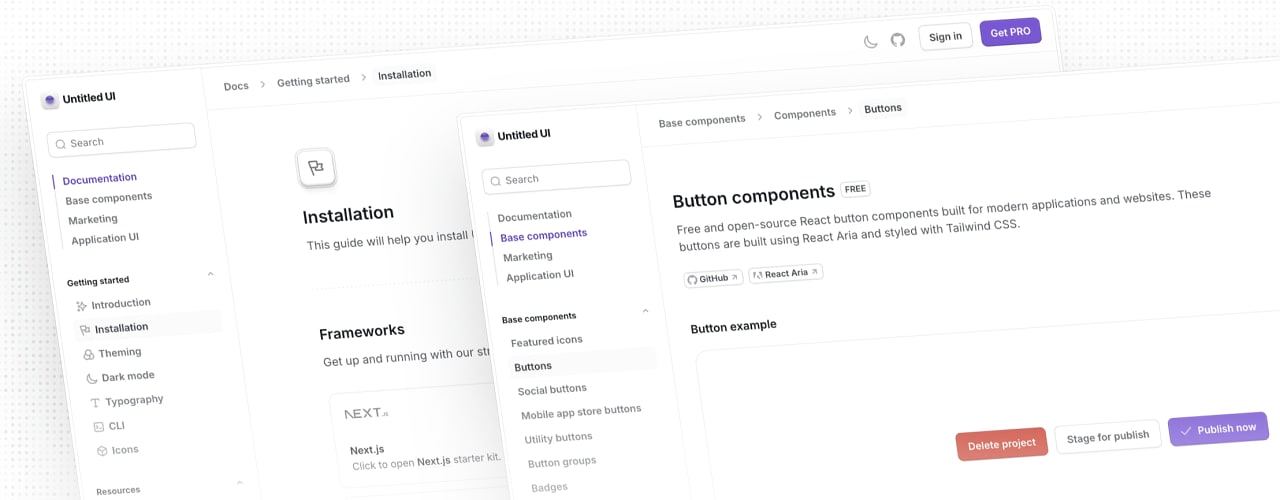Collapse the Resources section chevron

coord(239,482)
